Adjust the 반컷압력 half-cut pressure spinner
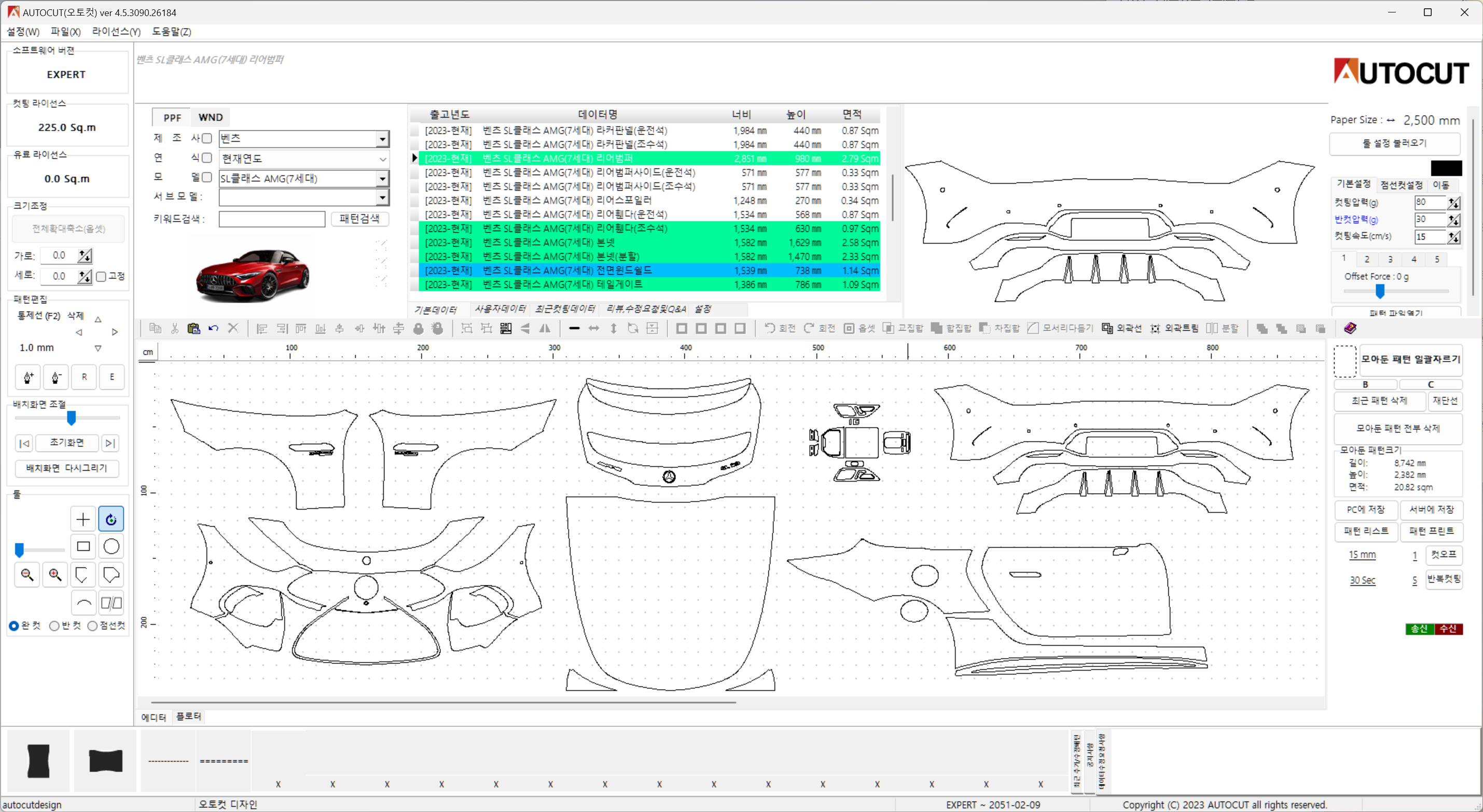Screen dimensions: 1483x812 tap(1454, 220)
